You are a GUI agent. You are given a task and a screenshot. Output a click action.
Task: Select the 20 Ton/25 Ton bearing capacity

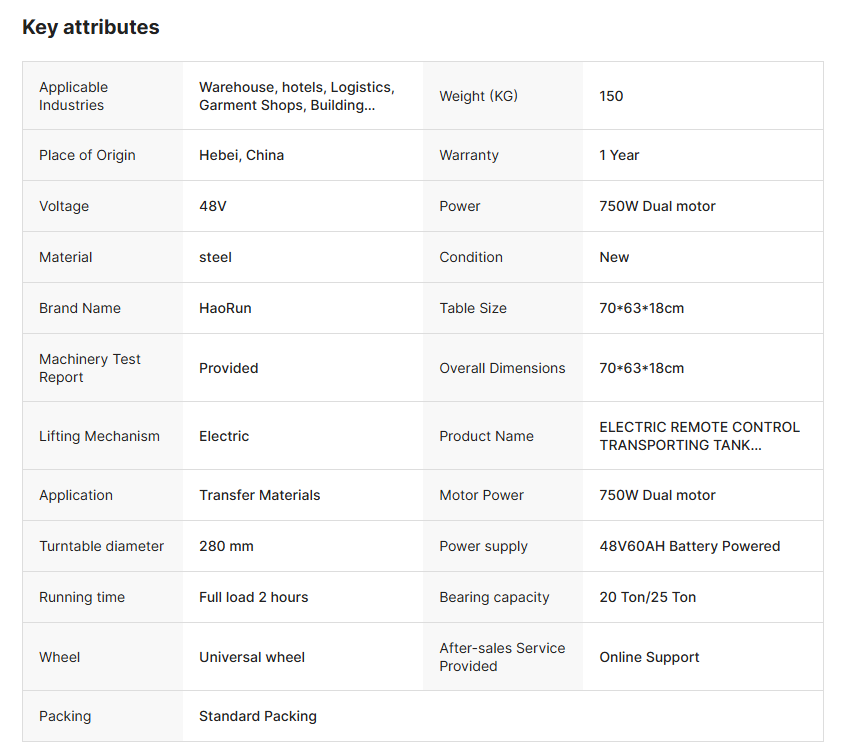(x=647, y=597)
